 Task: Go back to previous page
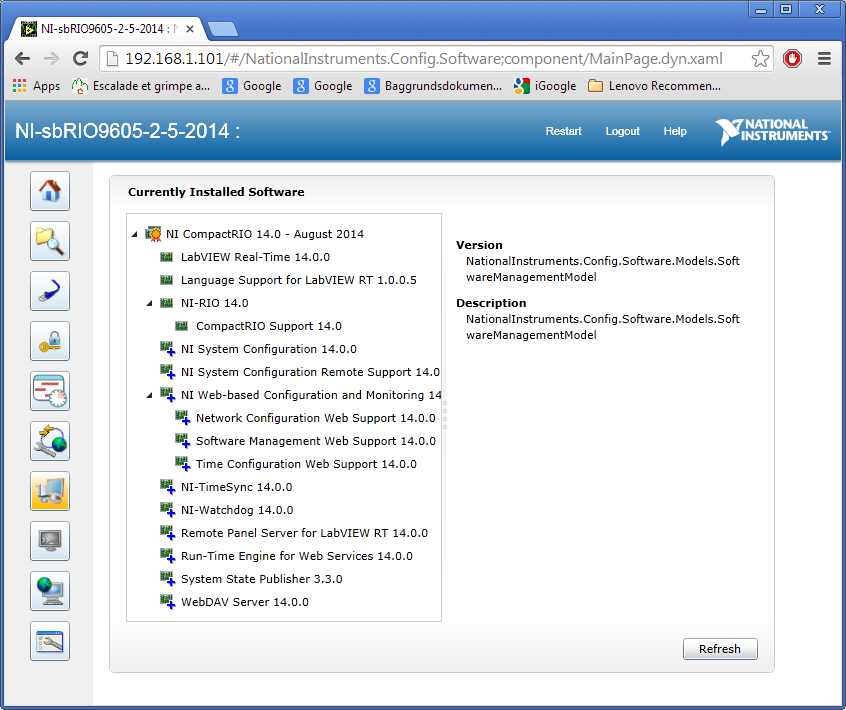click(x=22, y=58)
